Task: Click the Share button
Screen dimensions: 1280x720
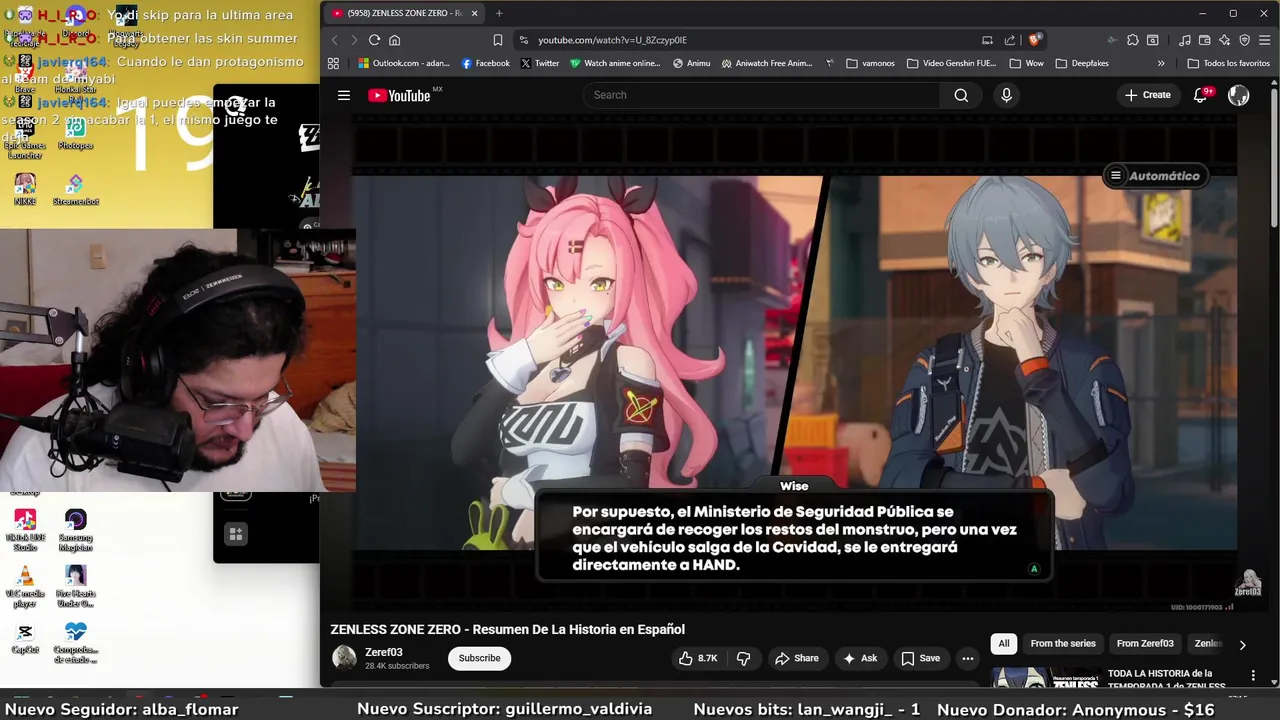Action: coord(796,658)
